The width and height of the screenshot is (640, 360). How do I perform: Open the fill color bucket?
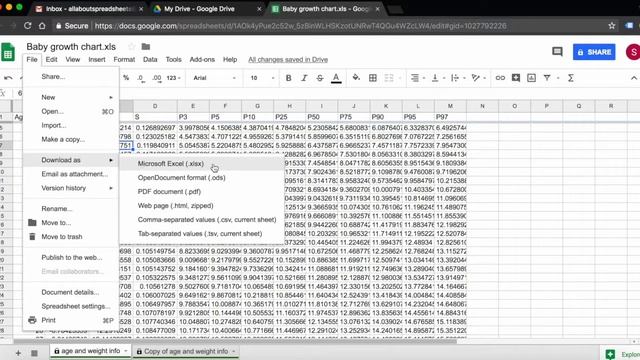356,78
